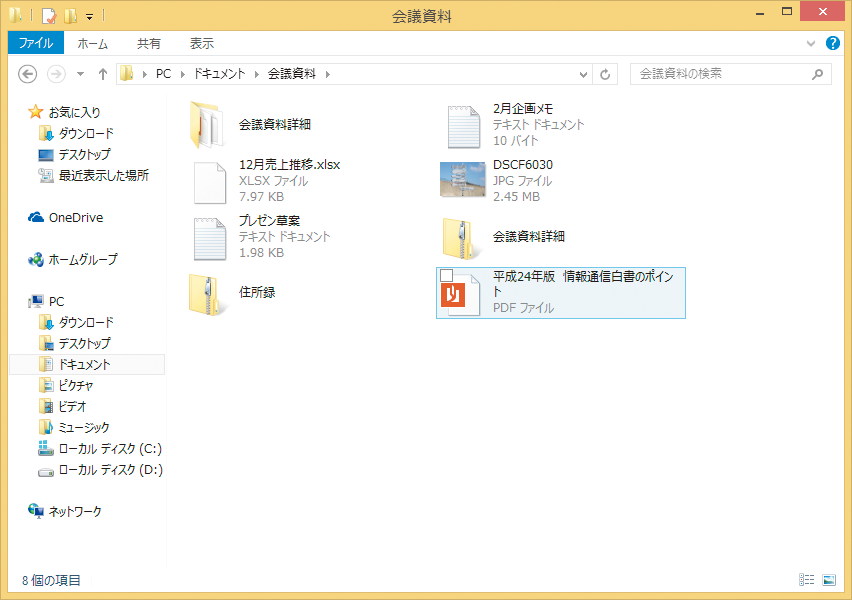Click the プレゼン草案 file name

pyautogui.click(x=270, y=221)
